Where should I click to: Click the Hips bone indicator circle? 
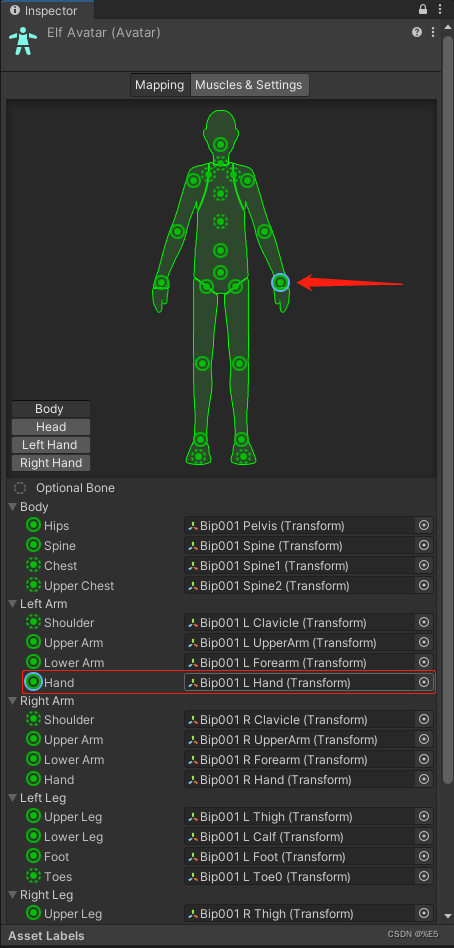pos(34,525)
